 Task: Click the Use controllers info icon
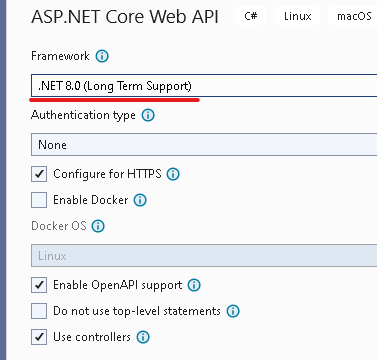coord(143,337)
